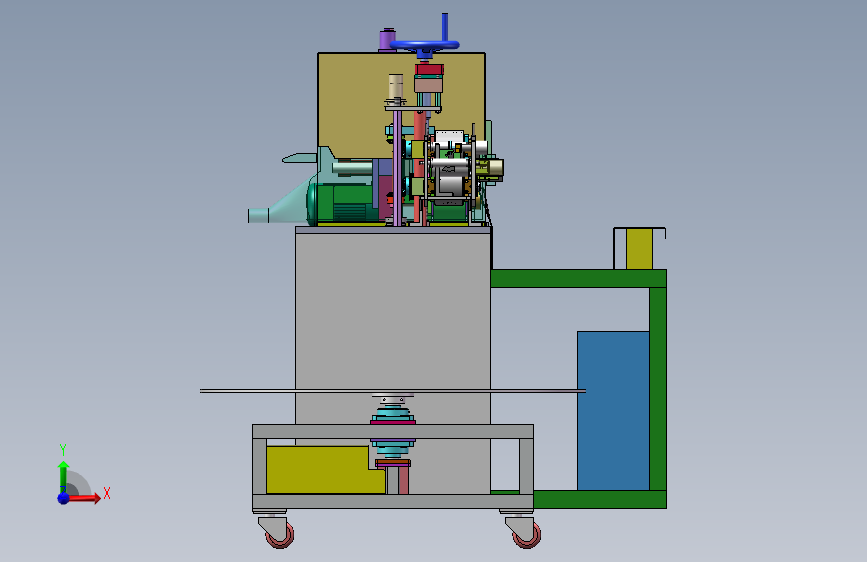
Task: Select the grey bottom rail of the base frame
Action: click(x=393, y=502)
